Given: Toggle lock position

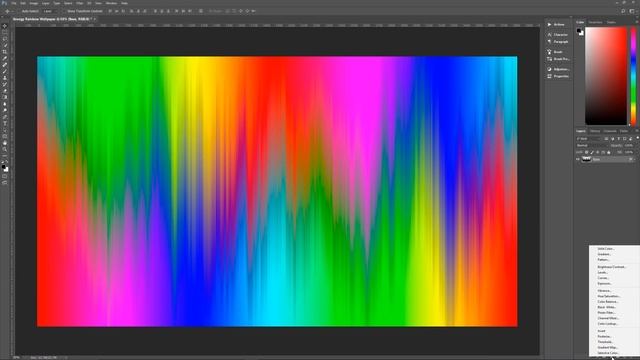Looking at the screenshot, I should click(598, 152).
